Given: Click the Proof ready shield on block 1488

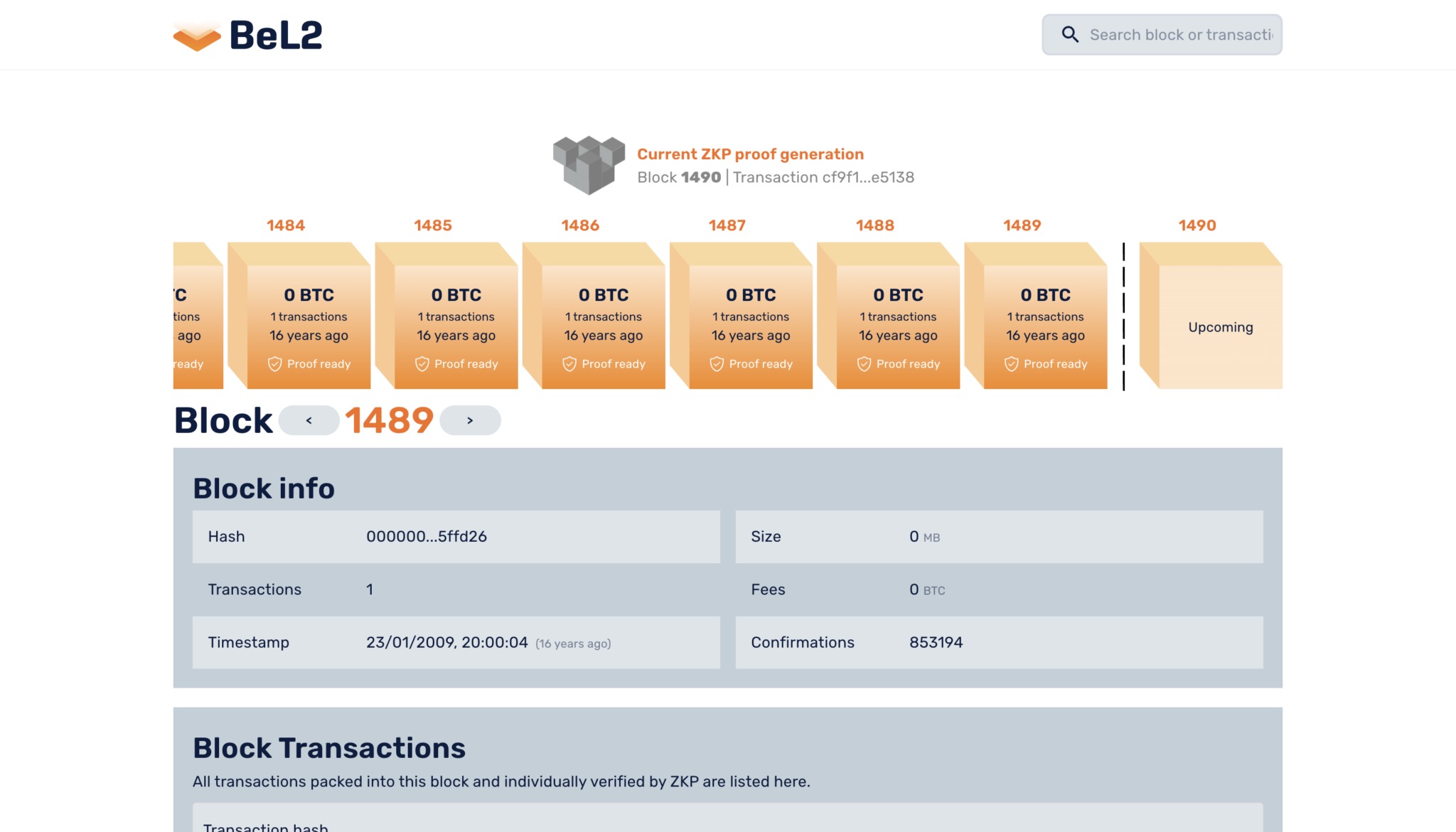Looking at the screenshot, I should coord(864,364).
